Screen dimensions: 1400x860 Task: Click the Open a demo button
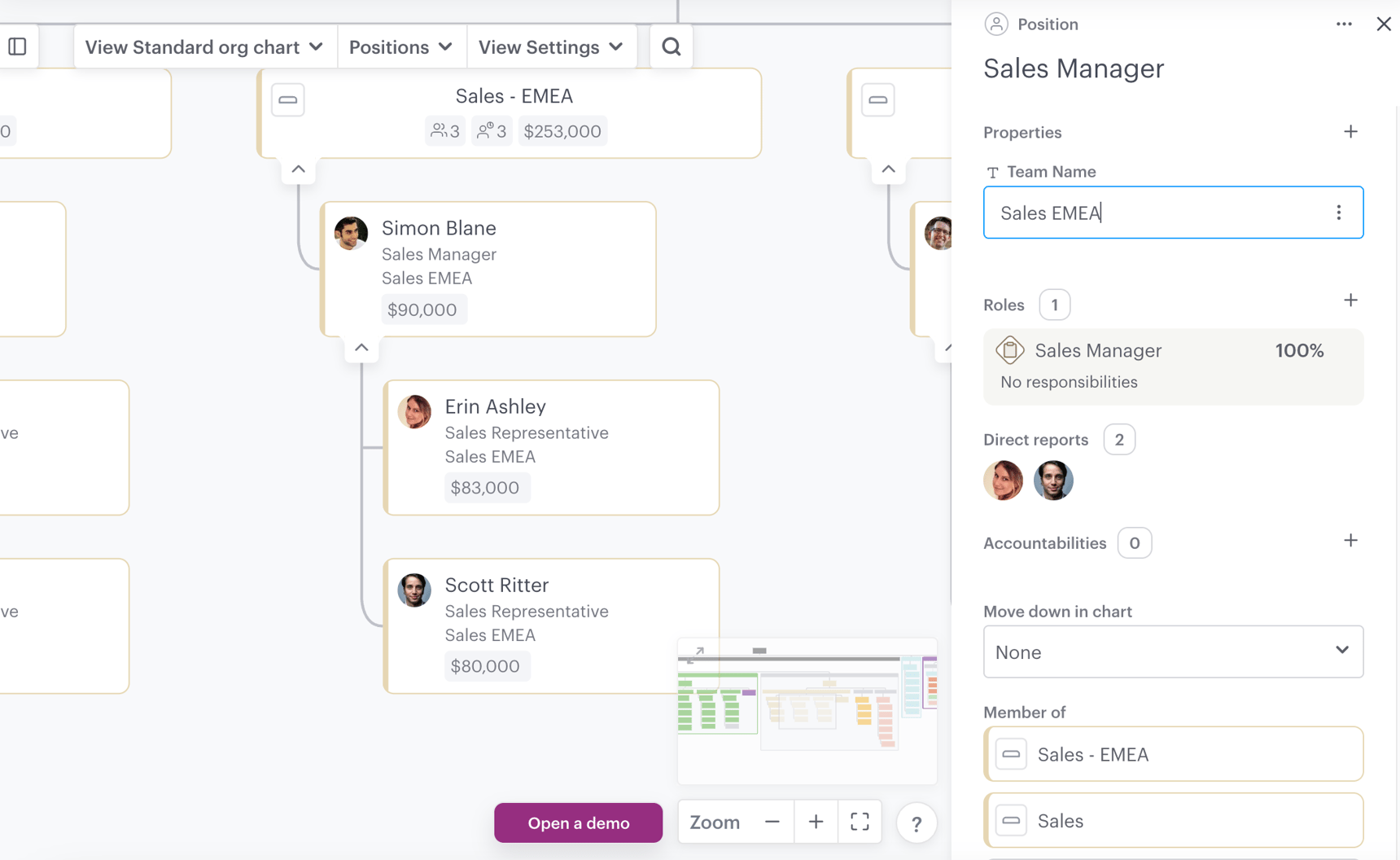[x=579, y=823]
